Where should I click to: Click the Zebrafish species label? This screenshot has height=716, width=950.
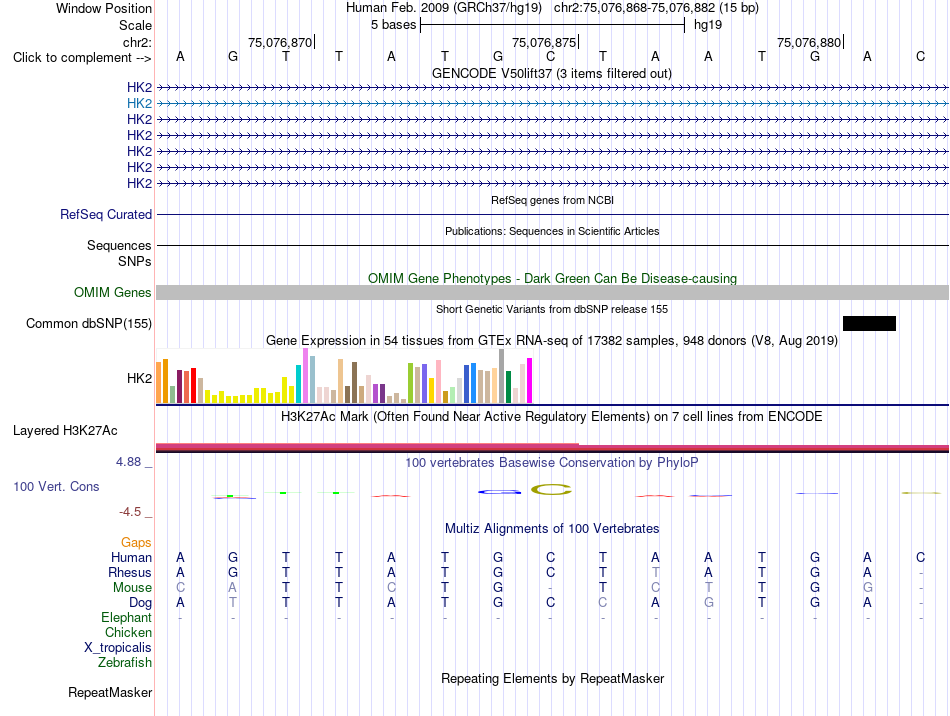(125, 663)
